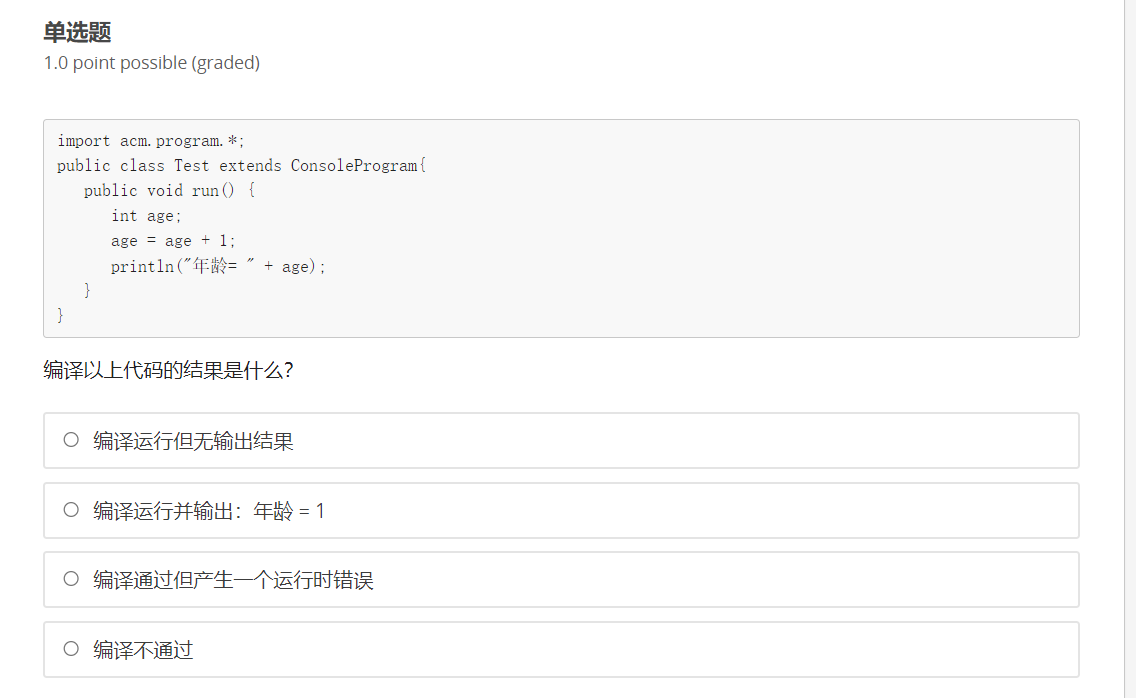Pick the radio button for 编译通过但产生一个运行时错误
This screenshot has height=698, width=1136.
[x=71, y=579]
